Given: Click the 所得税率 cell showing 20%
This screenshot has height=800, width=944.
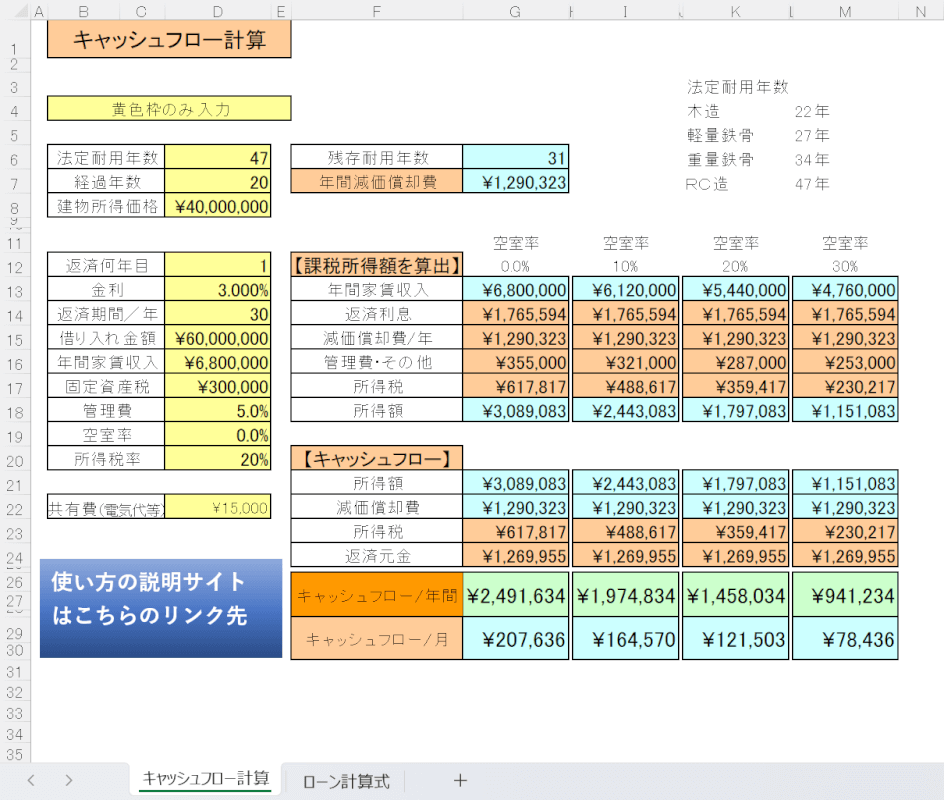Looking at the screenshot, I should (218, 459).
